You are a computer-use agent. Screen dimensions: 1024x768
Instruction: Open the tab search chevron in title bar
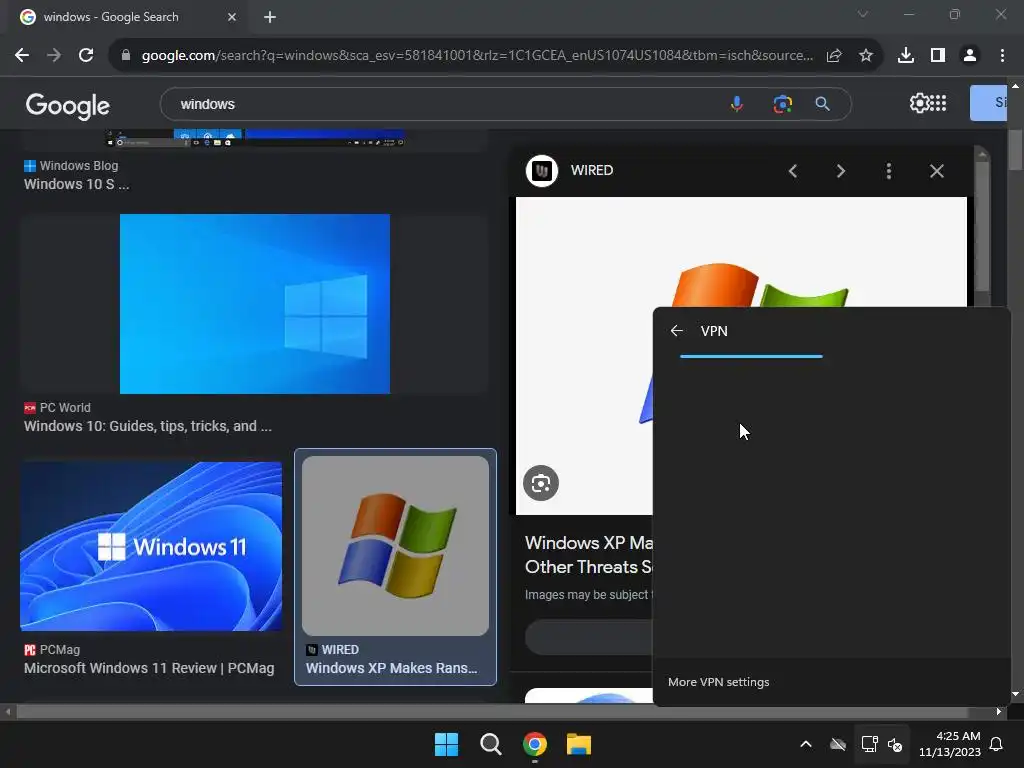[863, 14]
